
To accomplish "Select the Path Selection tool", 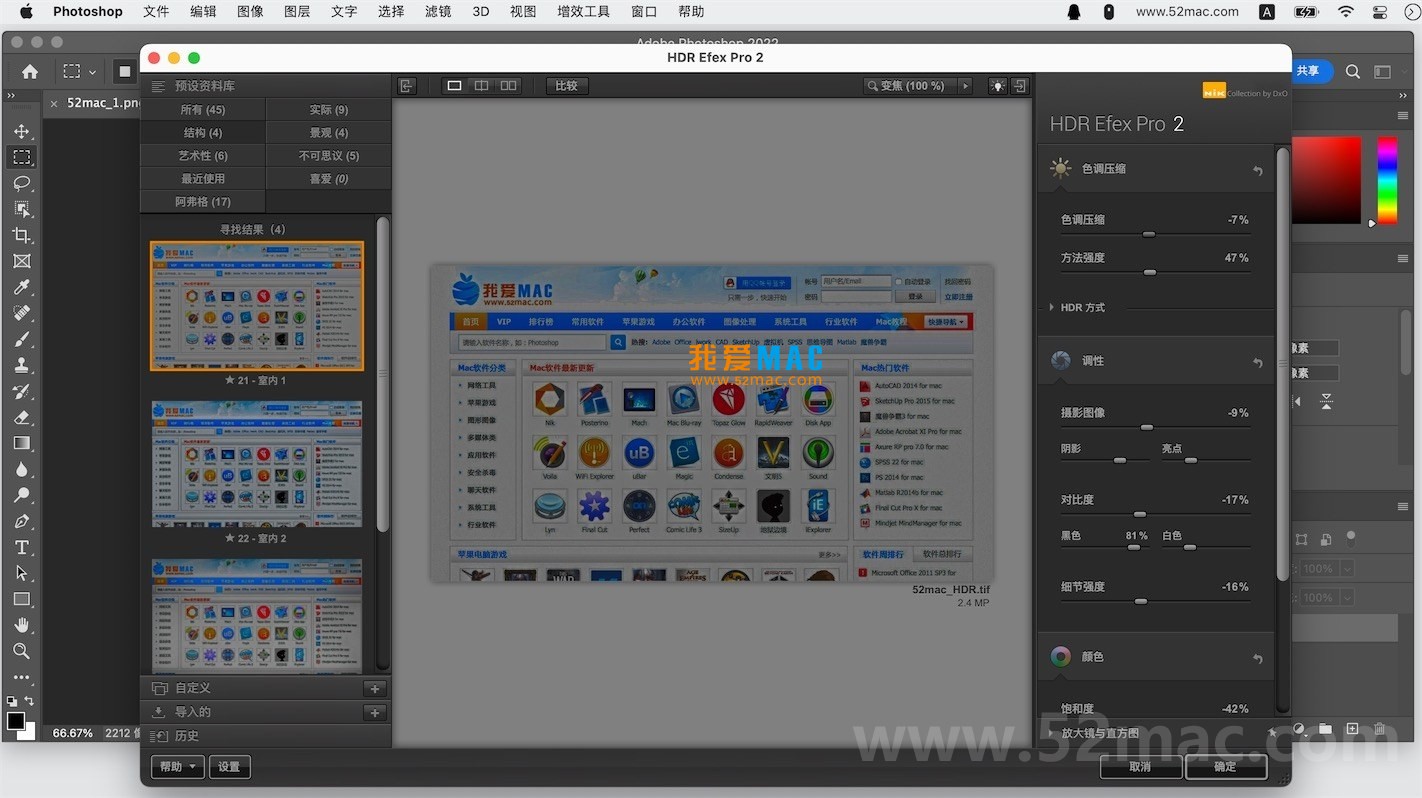I will pyautogui.click(x=22, y=573).
